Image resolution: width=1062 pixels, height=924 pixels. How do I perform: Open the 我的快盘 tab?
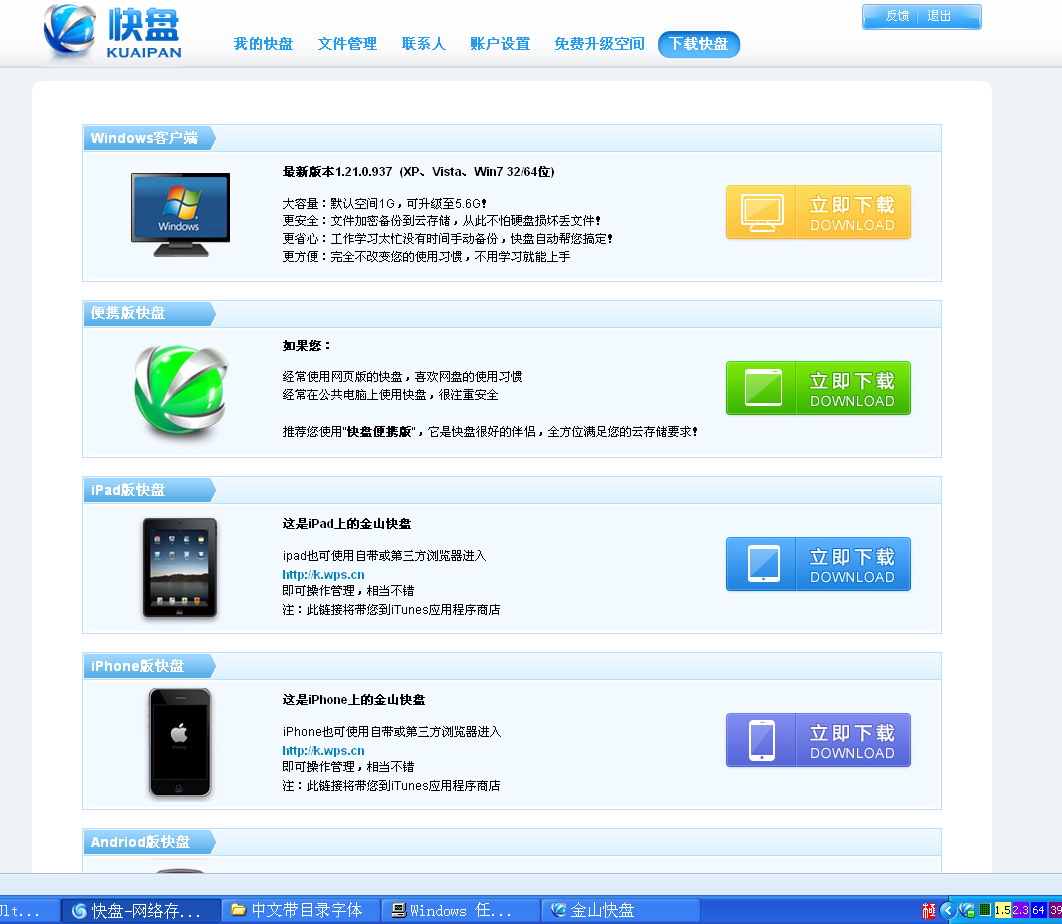[x=263, y=44]
